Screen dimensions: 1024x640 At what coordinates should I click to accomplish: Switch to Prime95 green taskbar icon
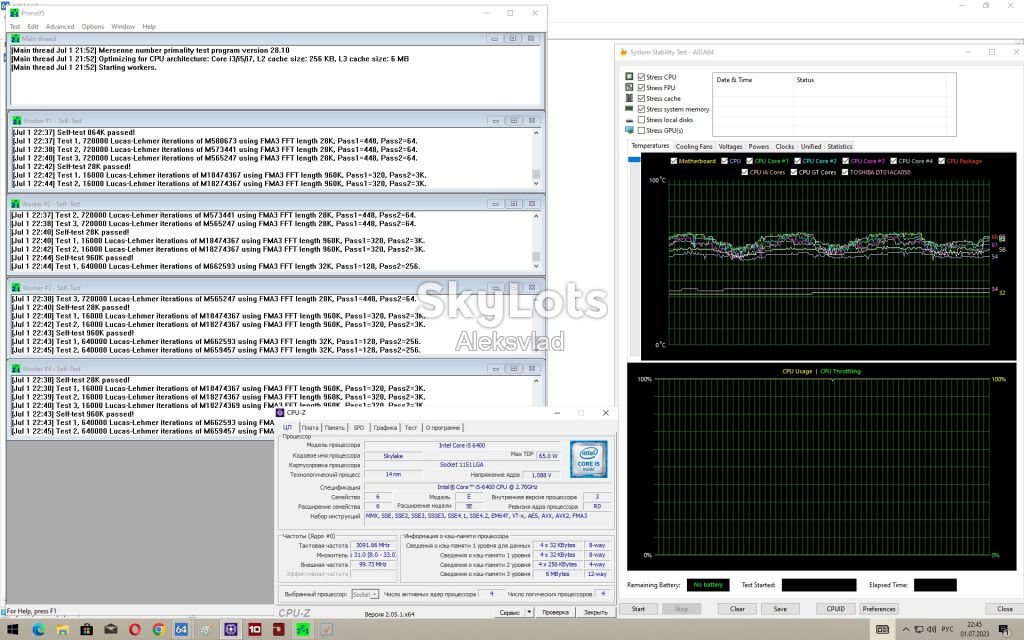pos(302,630)
